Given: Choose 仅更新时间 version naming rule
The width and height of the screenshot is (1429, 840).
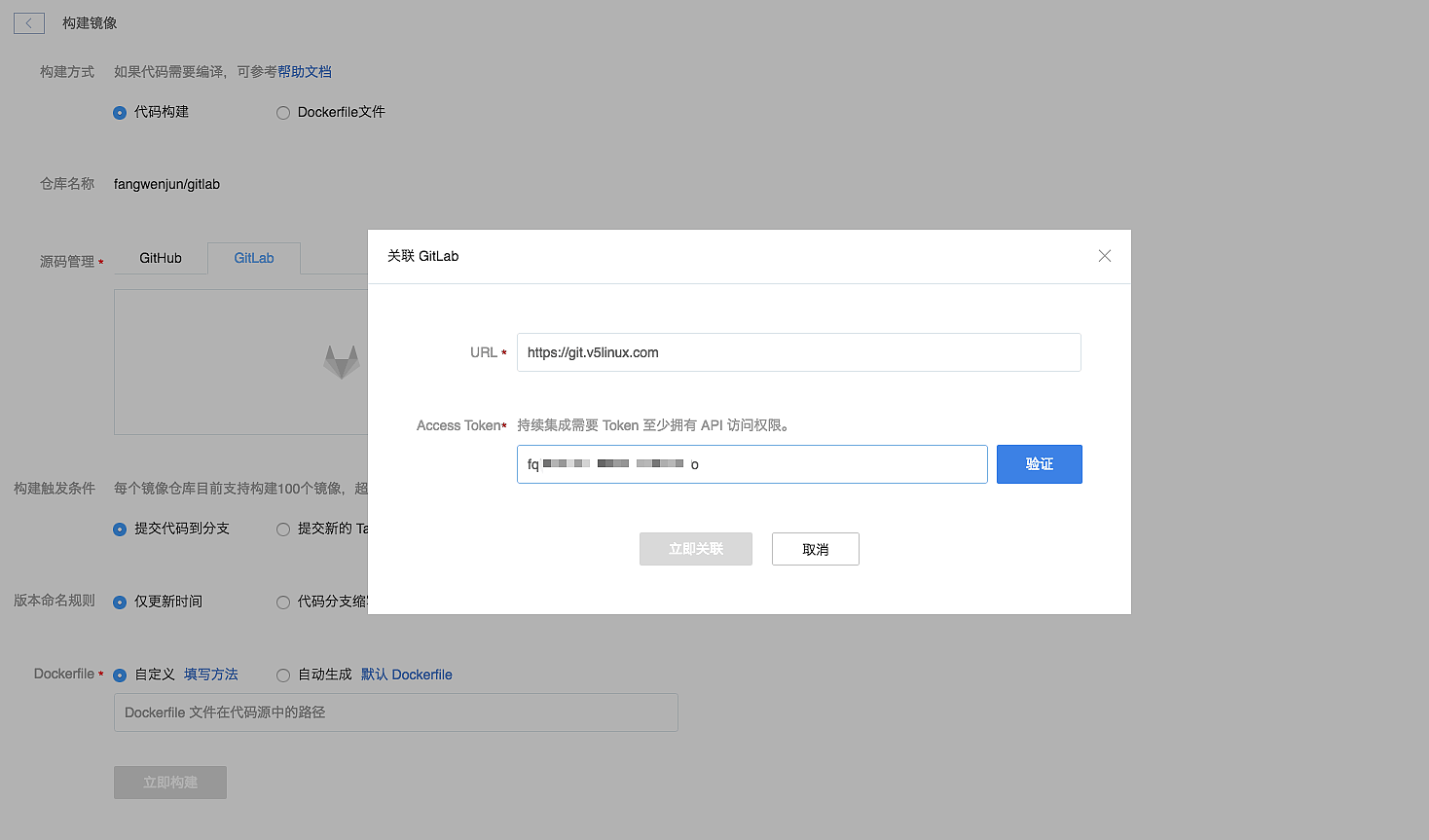Looking at the screenshot, I should pyautogui.click(x=120, y=603).
